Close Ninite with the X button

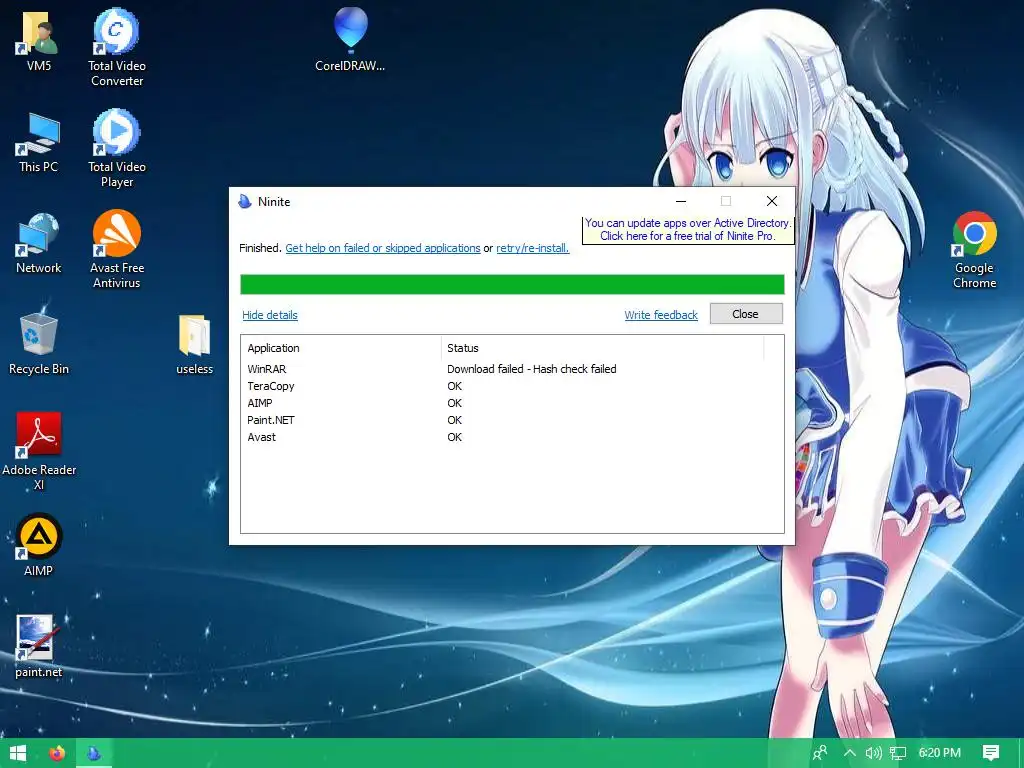click(x=772, y=201)
